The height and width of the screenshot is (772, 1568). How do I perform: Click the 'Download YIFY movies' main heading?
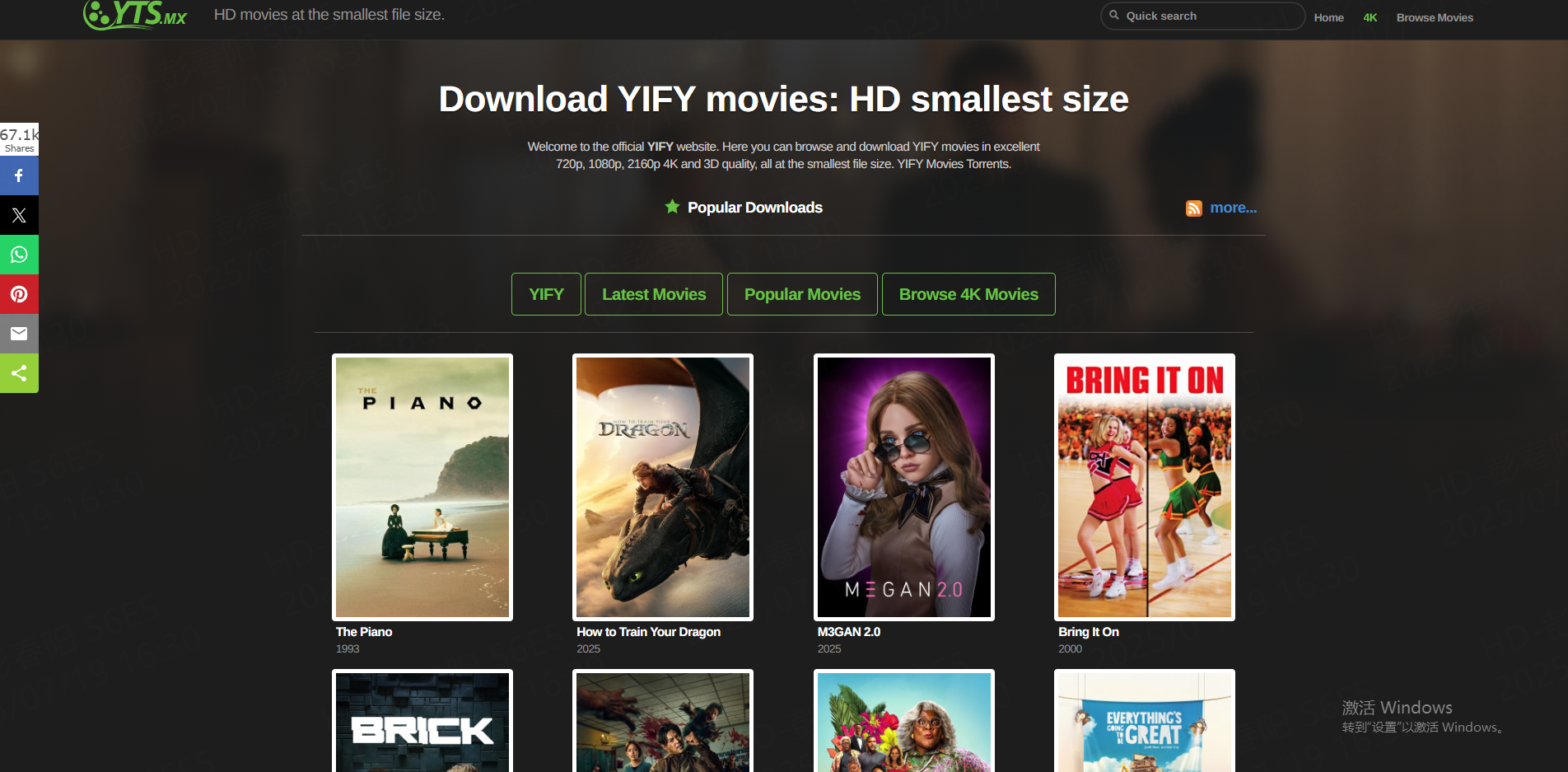[783, 99]
